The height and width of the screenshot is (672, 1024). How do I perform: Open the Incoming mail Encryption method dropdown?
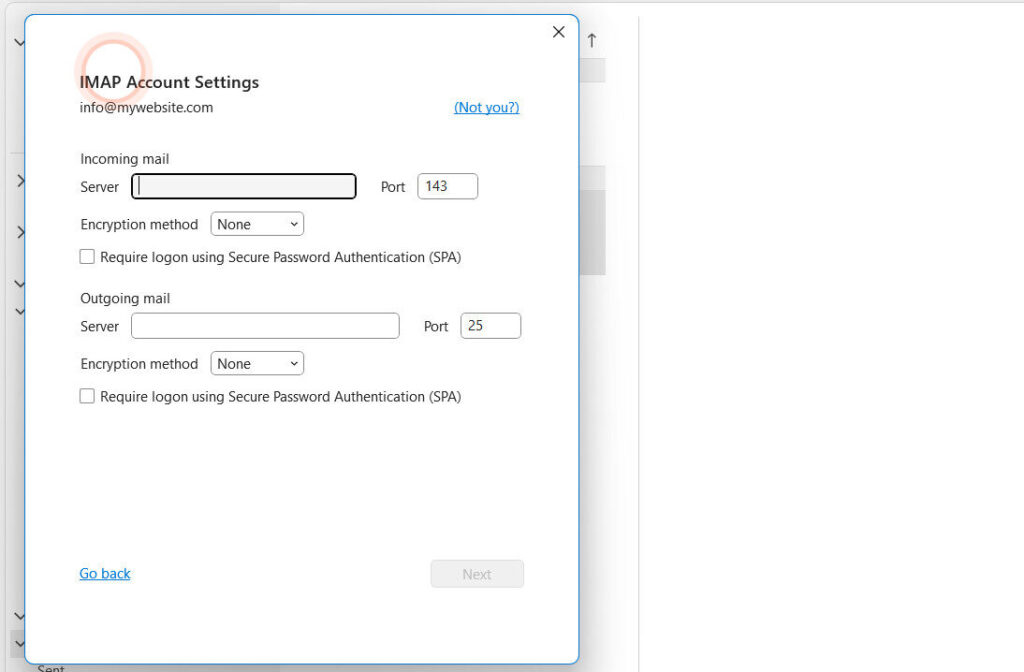coord(257,224)
